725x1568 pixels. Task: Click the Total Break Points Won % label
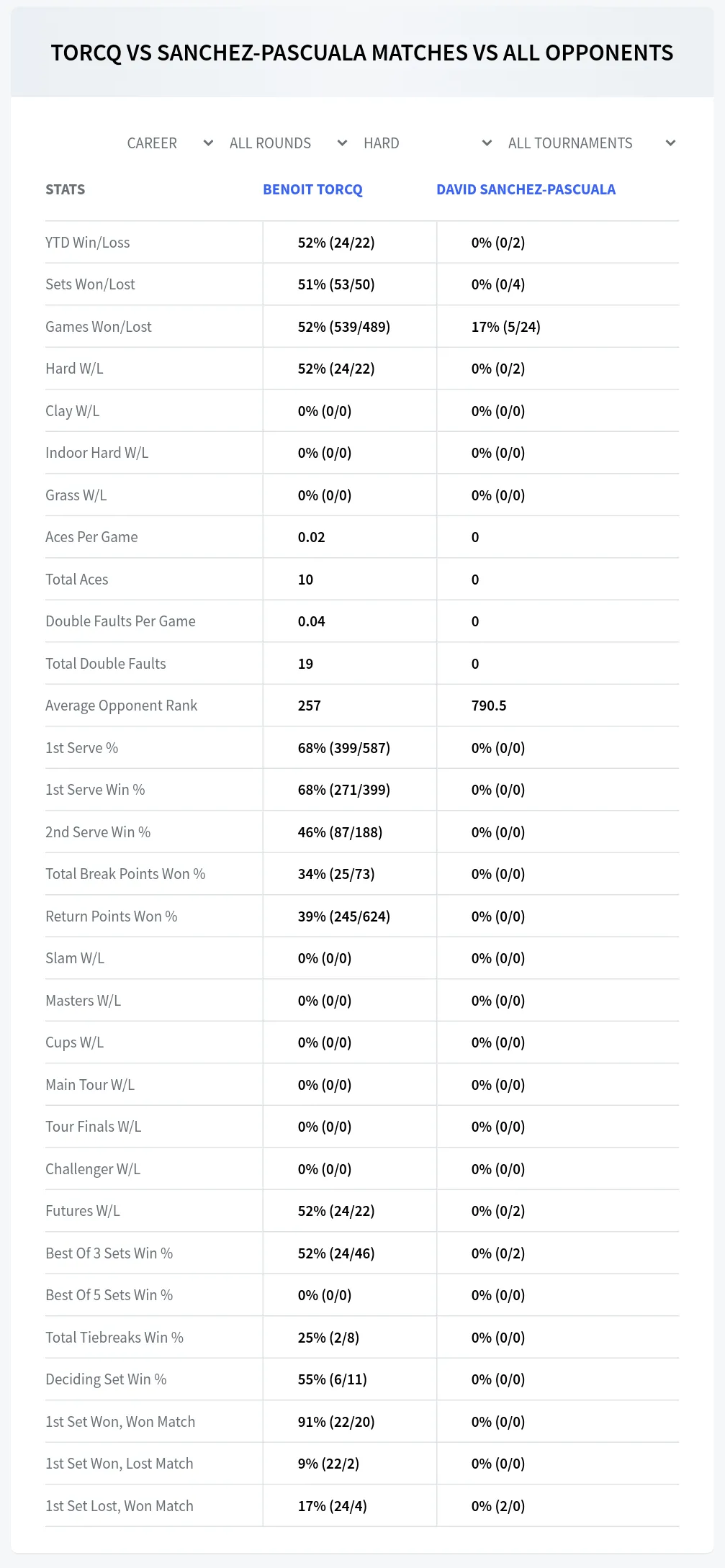[125, 874]
